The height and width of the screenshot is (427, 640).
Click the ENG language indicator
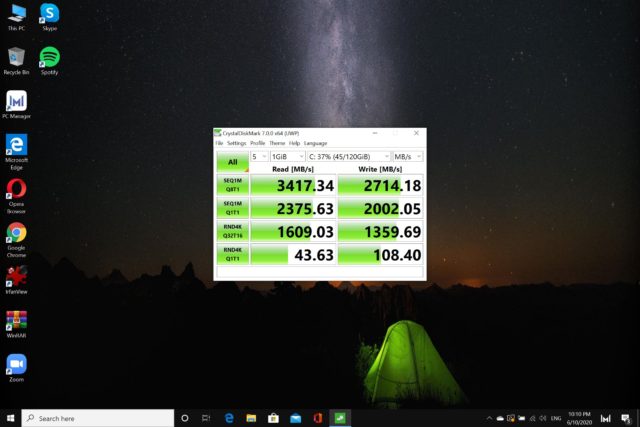coord(556,418)
